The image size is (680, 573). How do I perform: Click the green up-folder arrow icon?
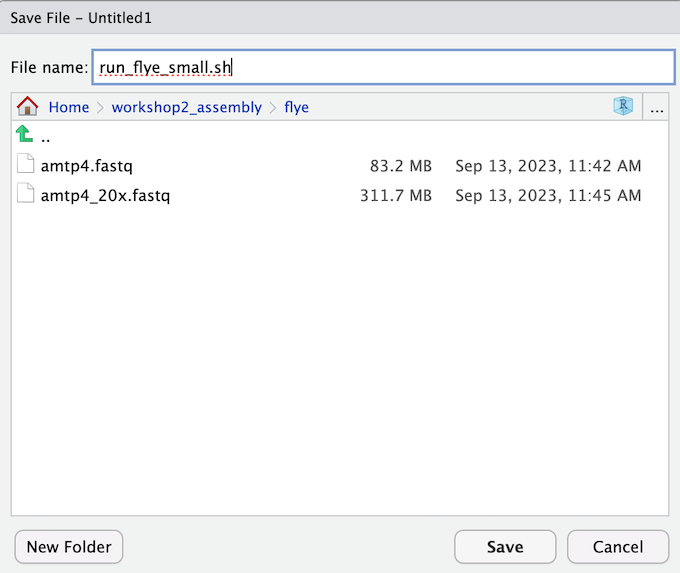24,134
